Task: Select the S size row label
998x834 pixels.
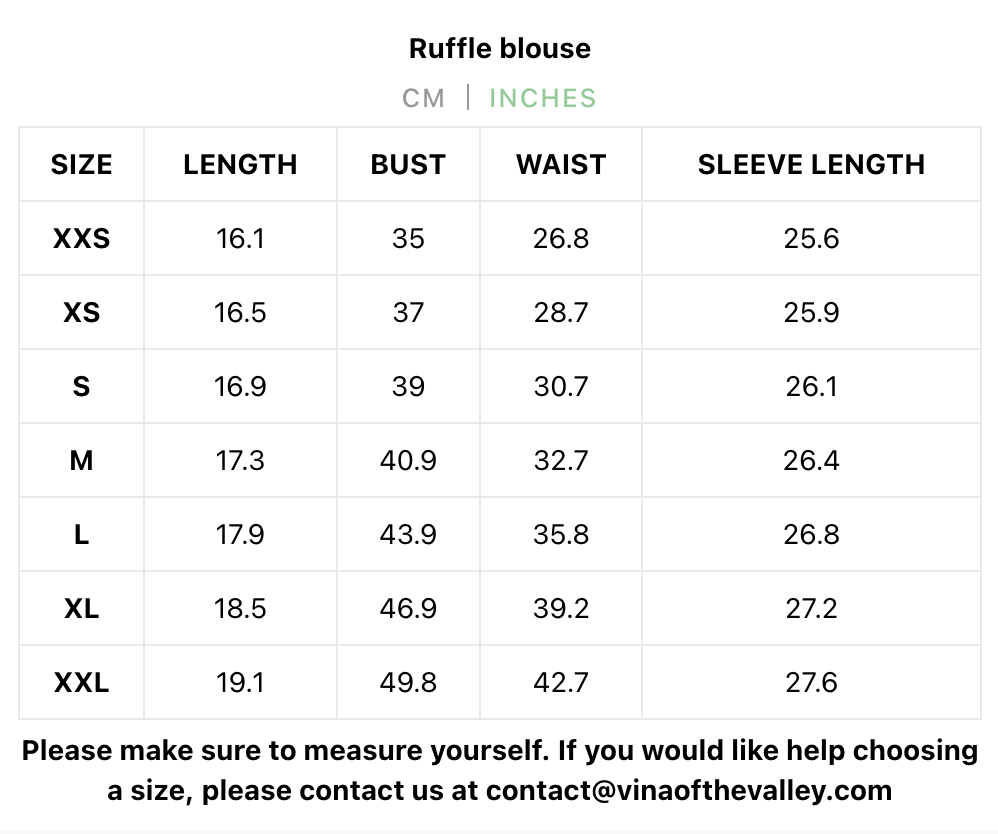Action: pos(81,386)
